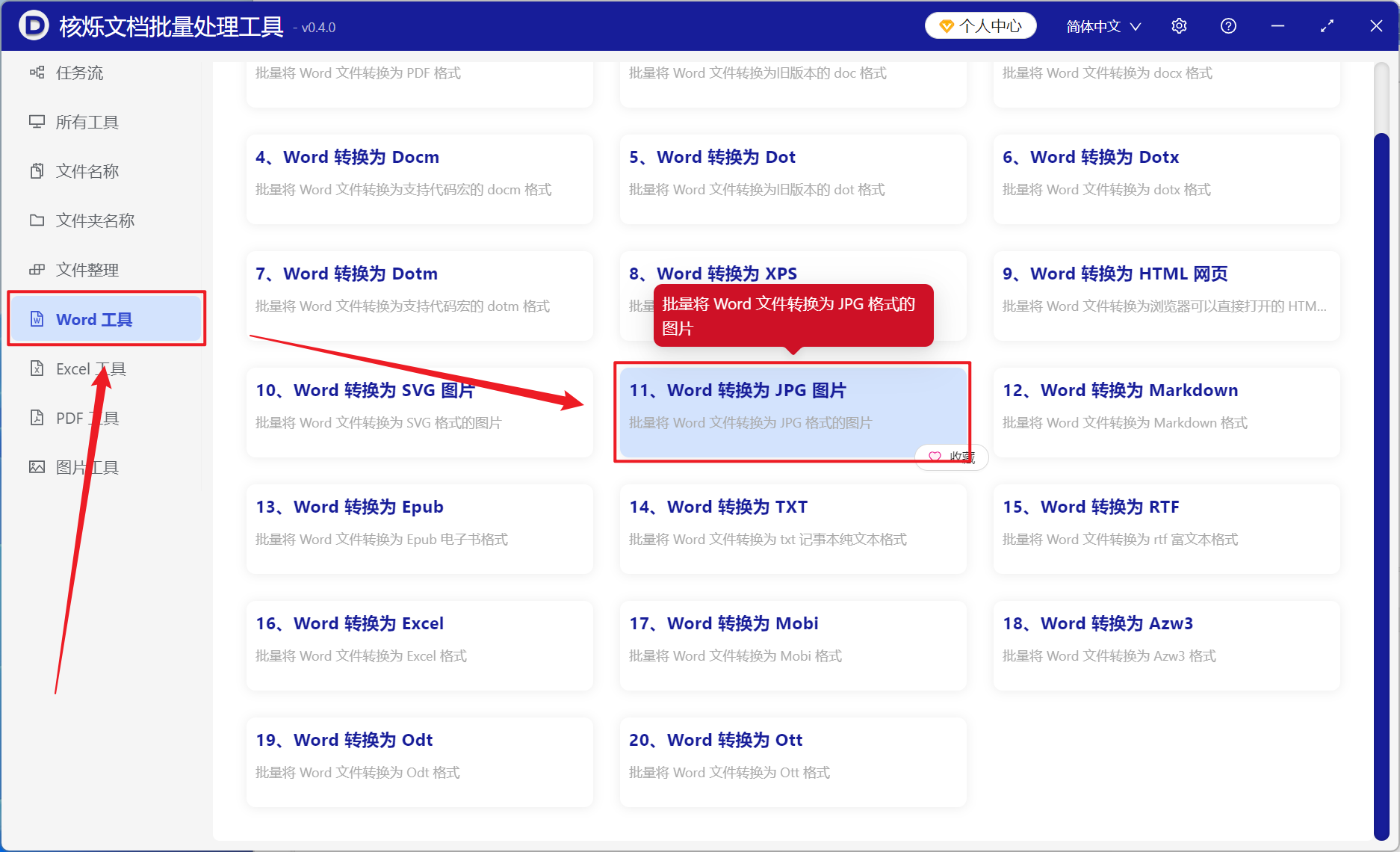Open the Word 转换为 Odt card
Screen dimensions: 1400x852
pyautogui.click(x=419, y=762)
